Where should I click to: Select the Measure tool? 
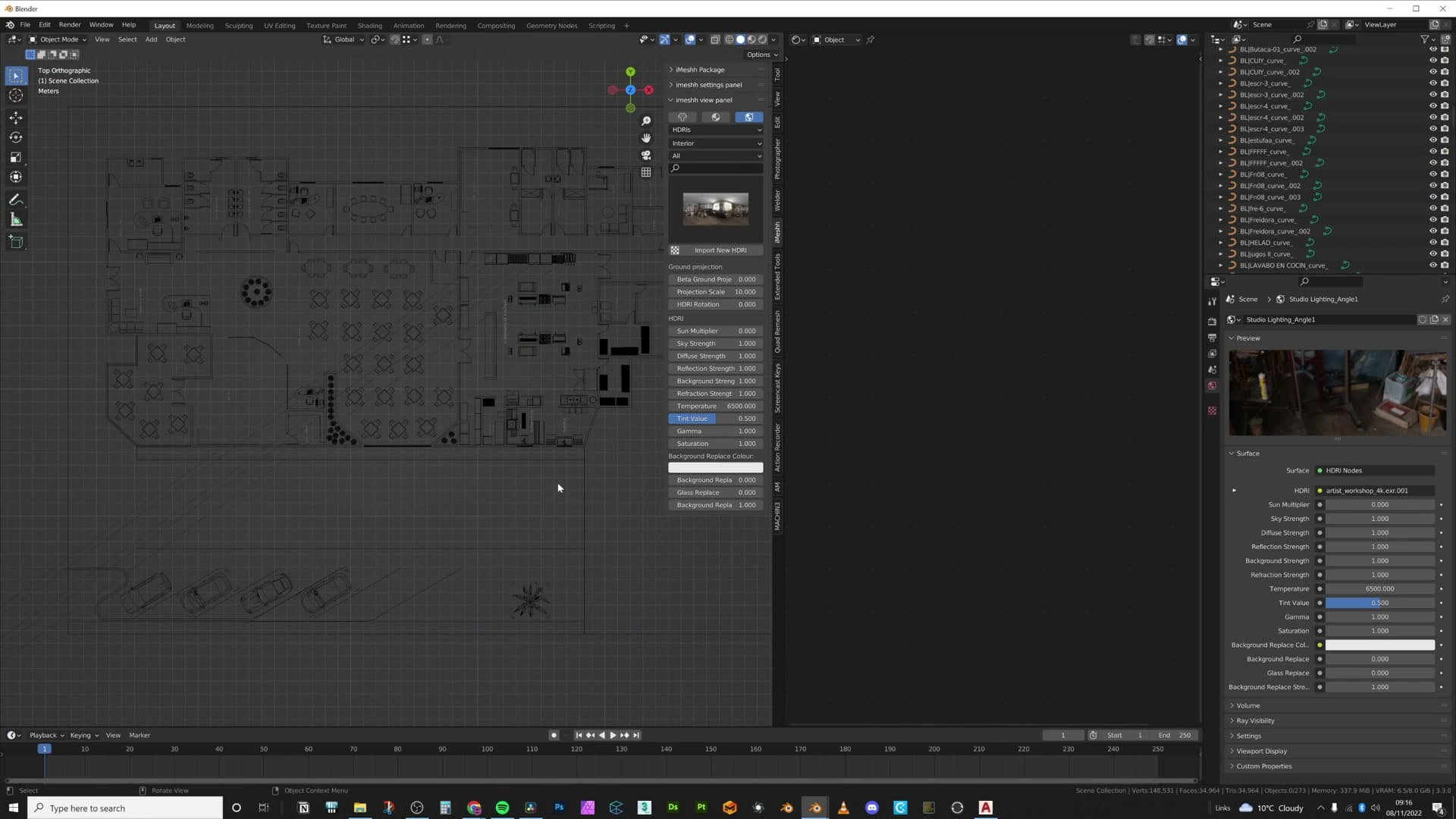point(16,220)
